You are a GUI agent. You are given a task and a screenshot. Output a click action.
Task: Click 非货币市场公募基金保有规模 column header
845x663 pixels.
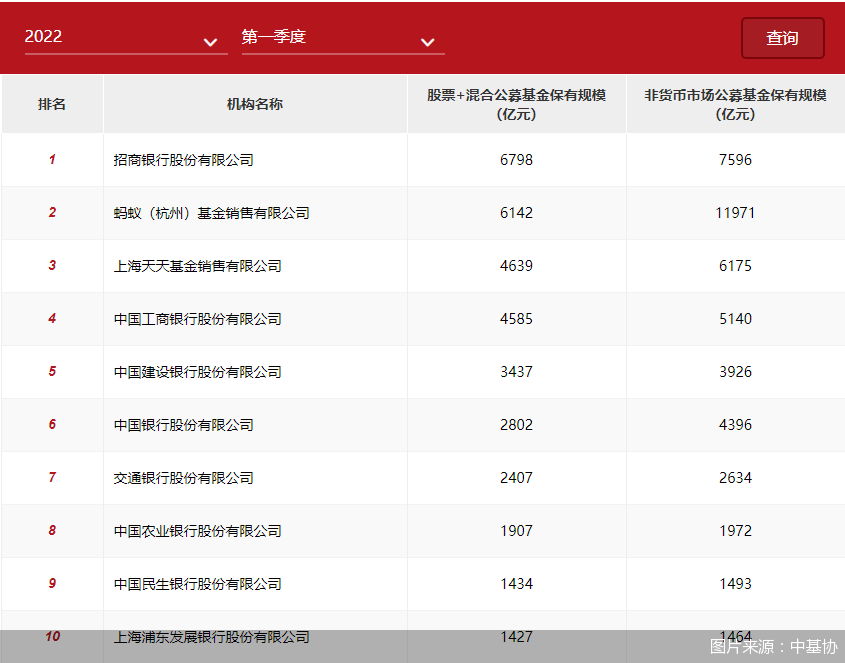[735, 104]
